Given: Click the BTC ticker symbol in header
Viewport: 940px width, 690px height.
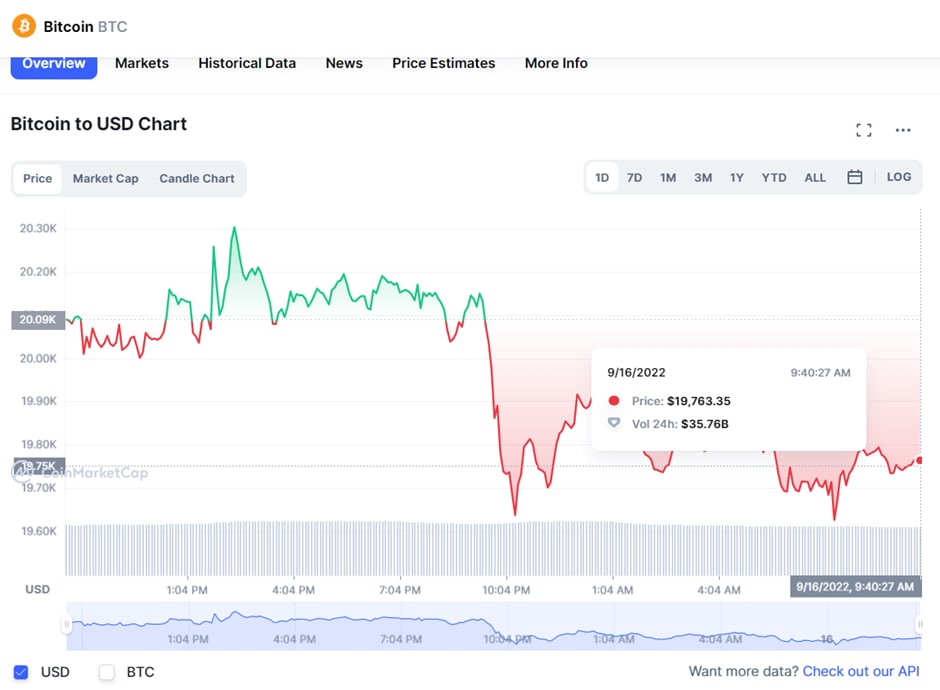Looking at the screenshot, I should tap(113, 27).
